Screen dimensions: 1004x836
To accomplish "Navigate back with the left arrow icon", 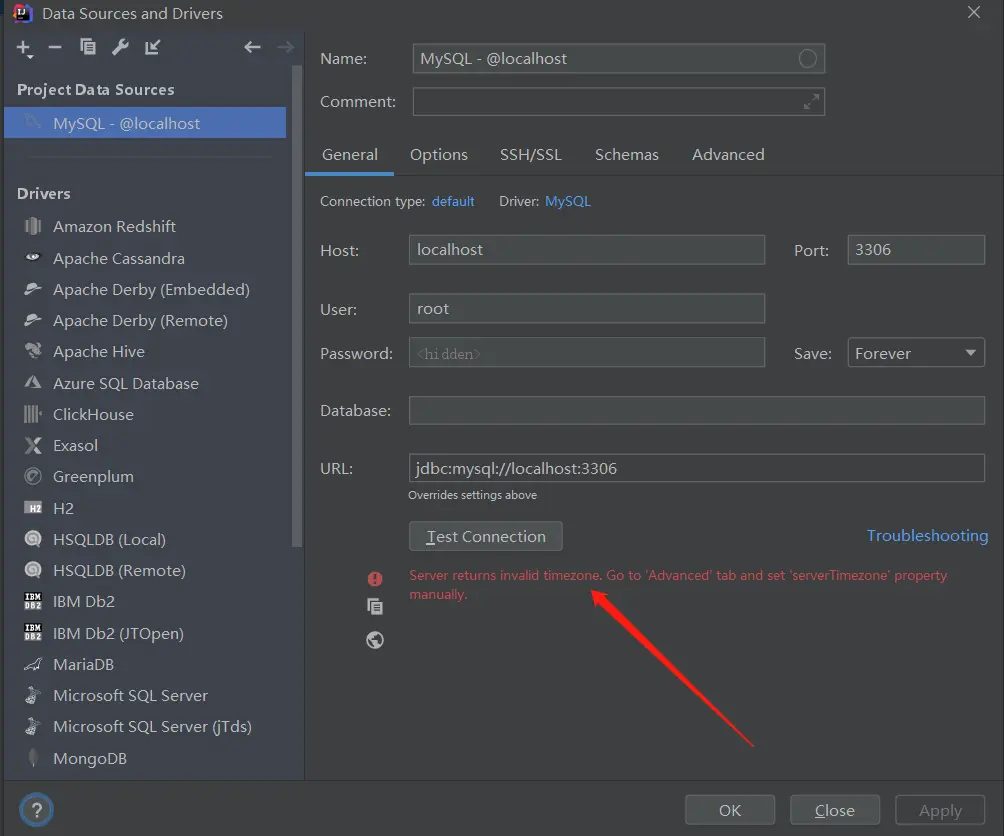I will pos(252,47).
